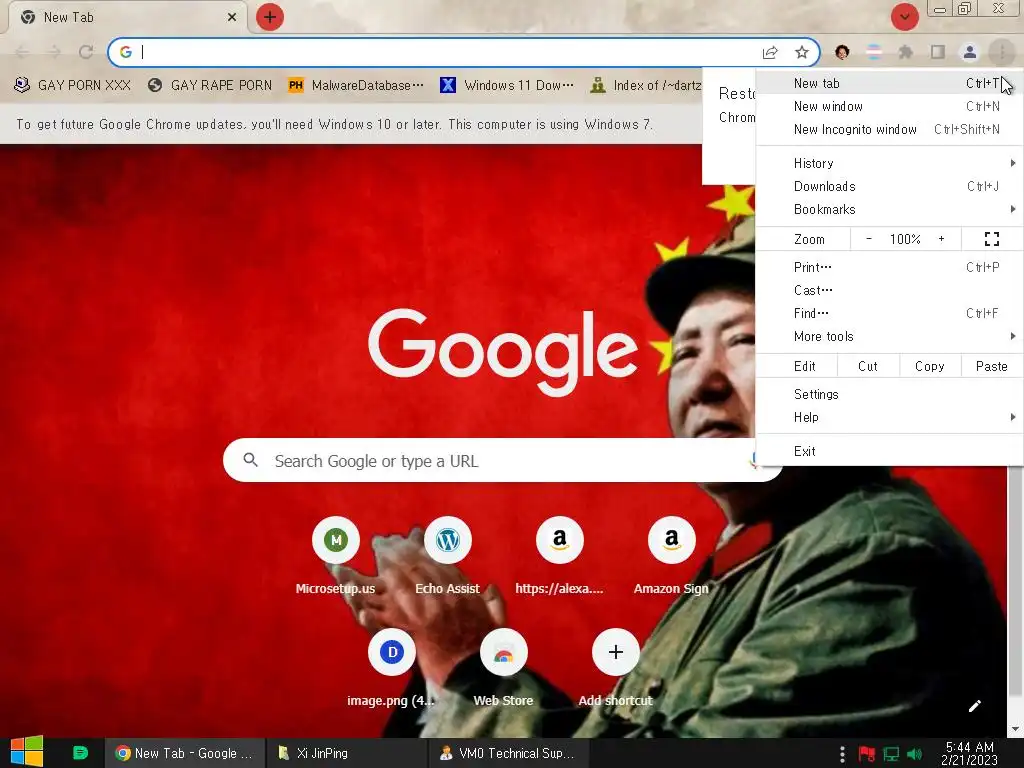Click Paste in the Edit row
This screenshot has height=768, width=1024.
pos(991,366)
